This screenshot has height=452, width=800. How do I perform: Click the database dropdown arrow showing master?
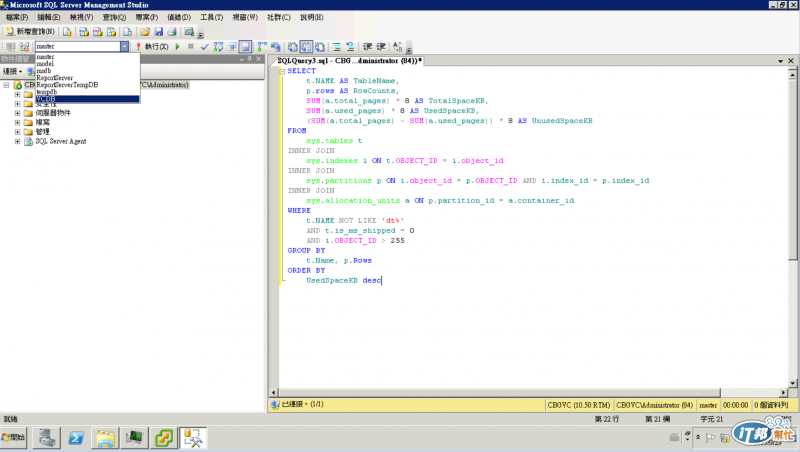124,46
